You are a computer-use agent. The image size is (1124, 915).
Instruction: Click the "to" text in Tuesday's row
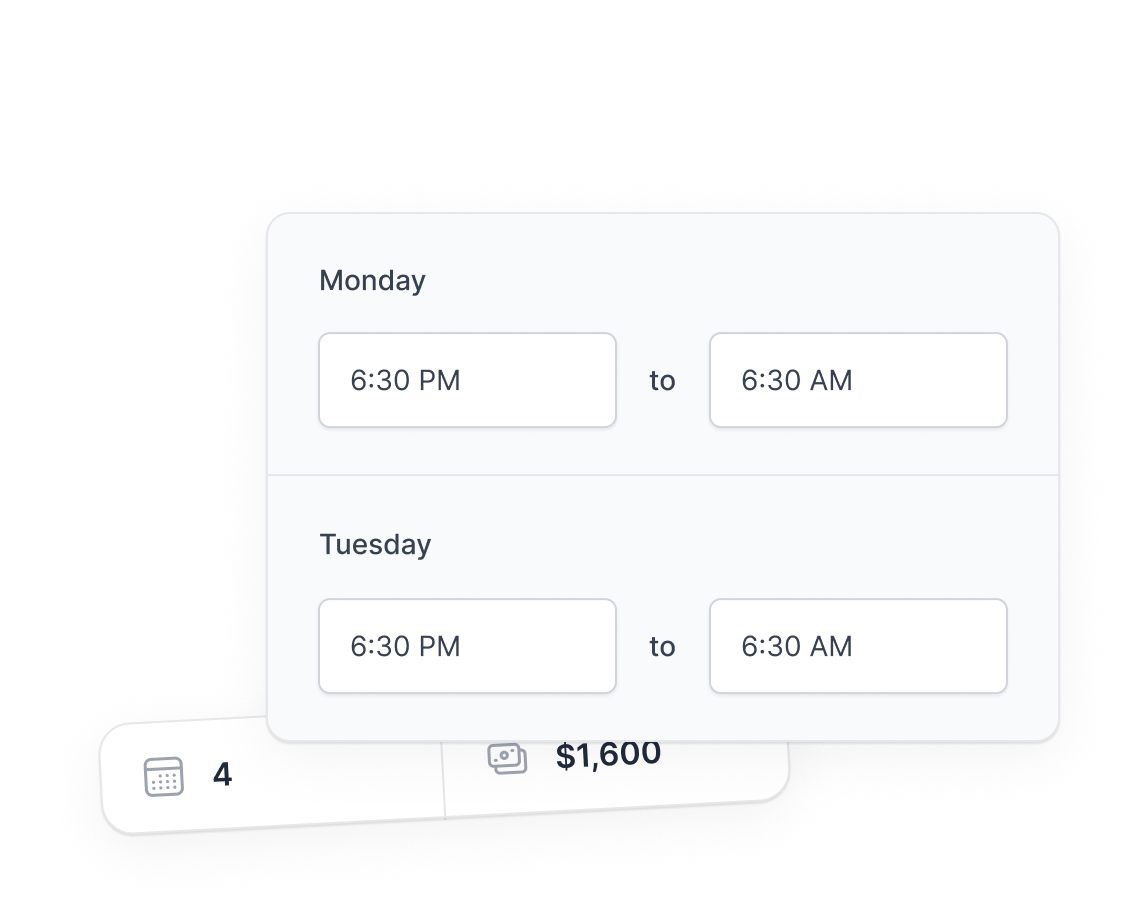click(662, 647)
